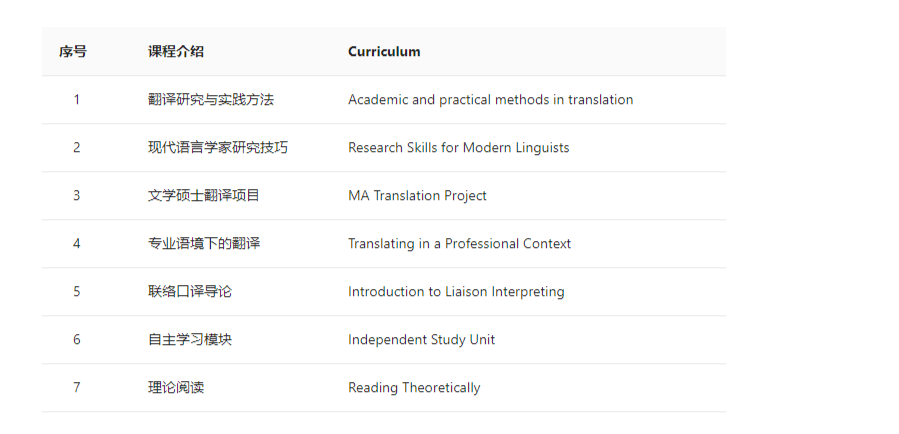Screen dimensions: 899x434
Task: Click row number 7 in 序号 column
Action: [x=77, y=388]
